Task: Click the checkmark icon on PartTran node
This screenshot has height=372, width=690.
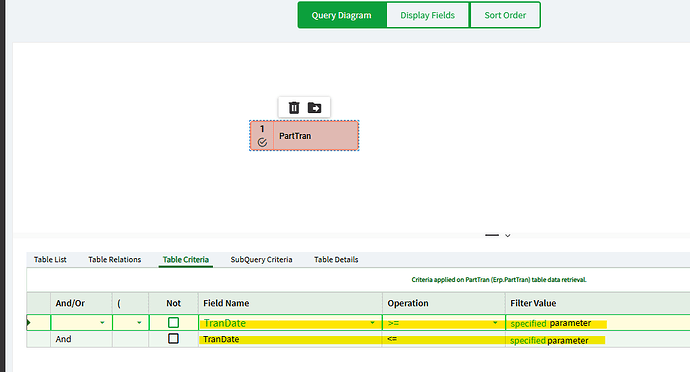Action: tap(262, 142)
